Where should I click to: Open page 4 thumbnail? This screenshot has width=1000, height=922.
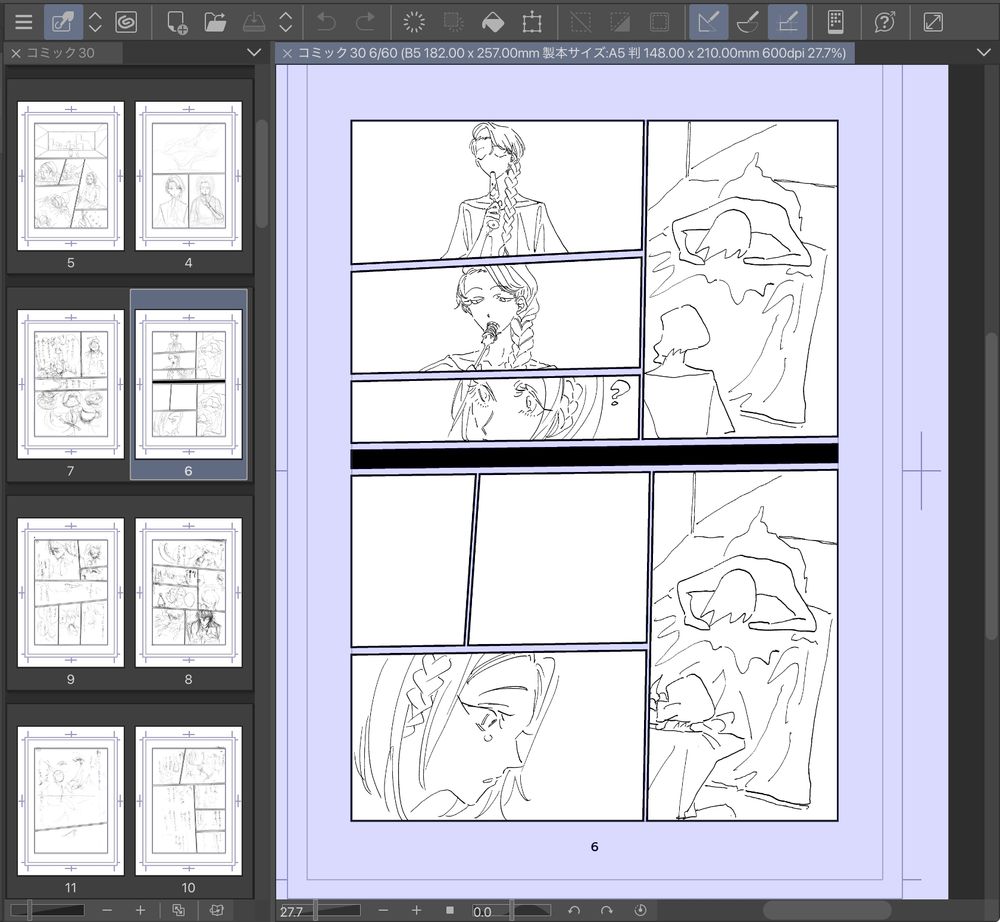(x=189, y=176)
